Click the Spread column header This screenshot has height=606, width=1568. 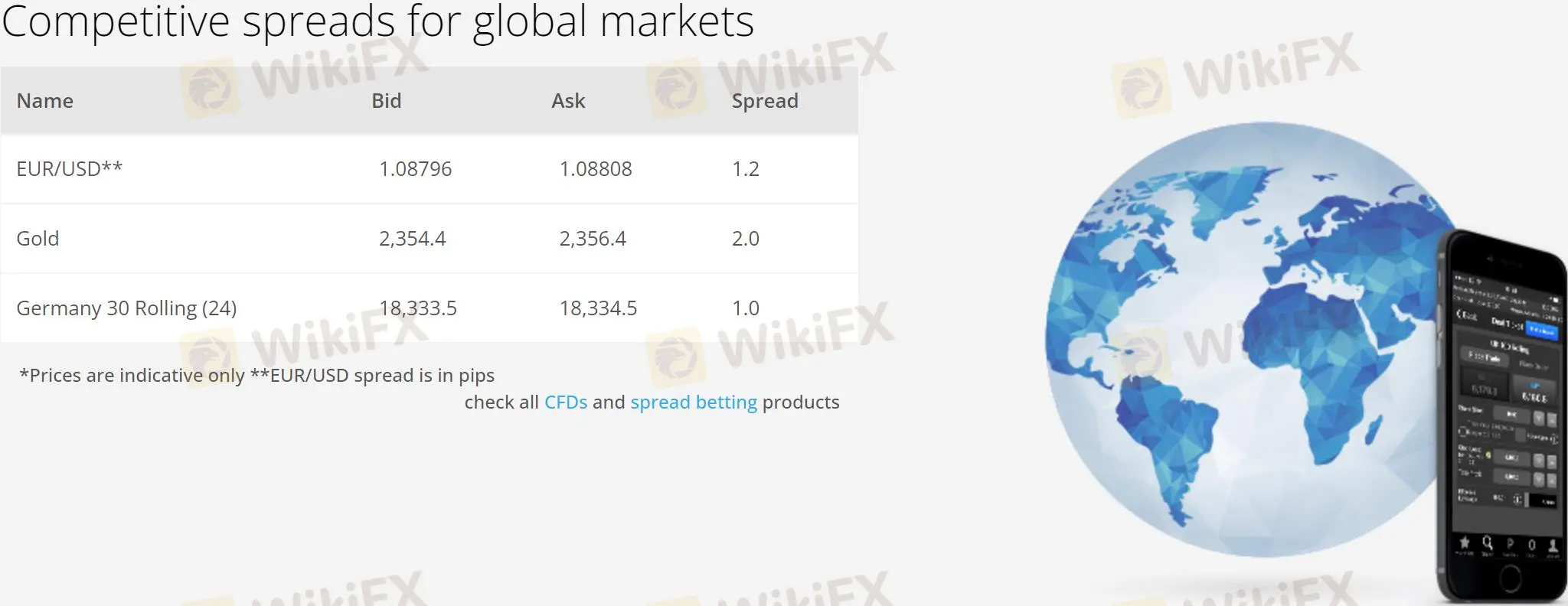(765, 101)
